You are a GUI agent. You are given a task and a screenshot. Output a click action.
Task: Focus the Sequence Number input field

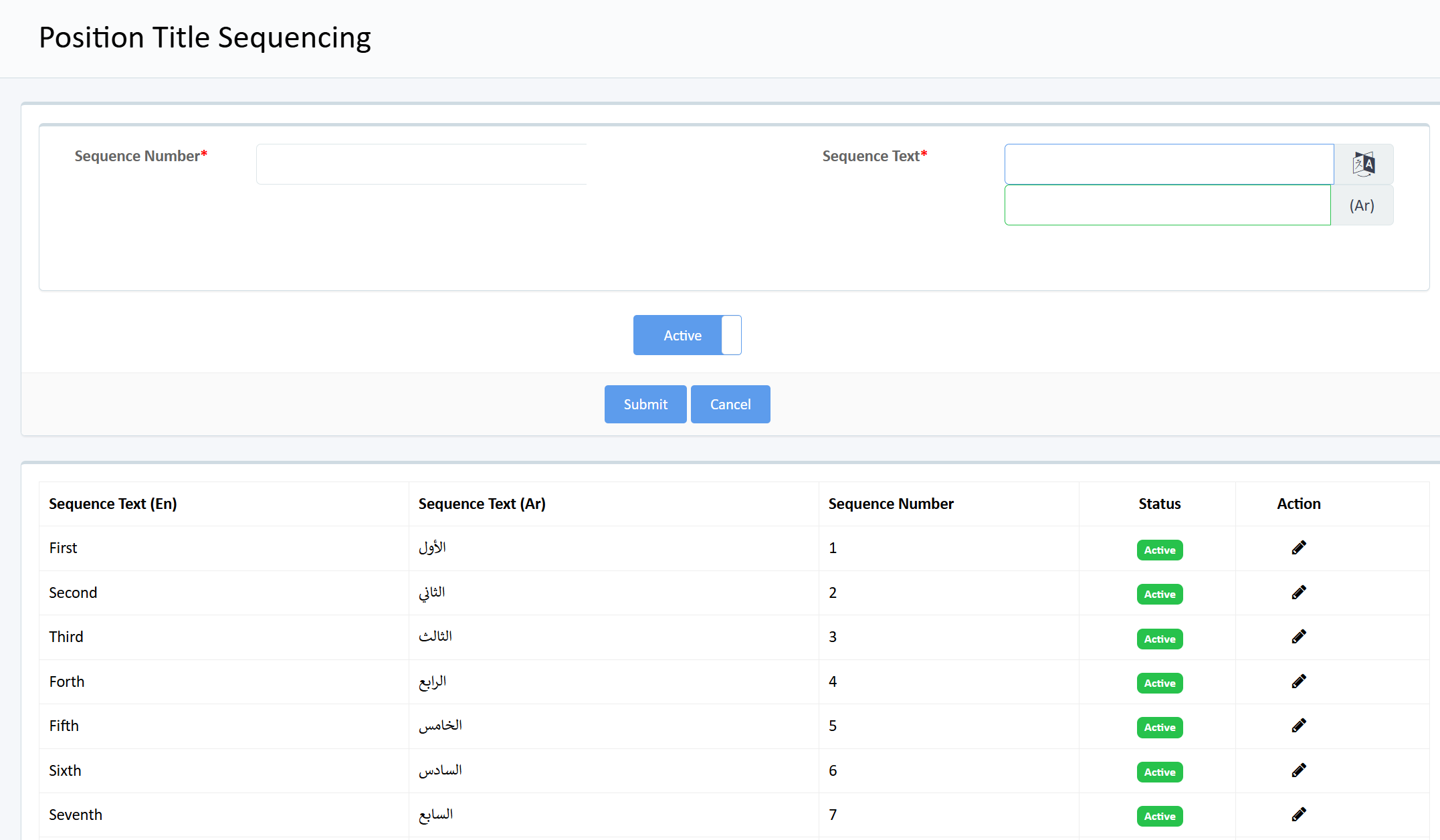pyautogui.click(x=421, y=164)
